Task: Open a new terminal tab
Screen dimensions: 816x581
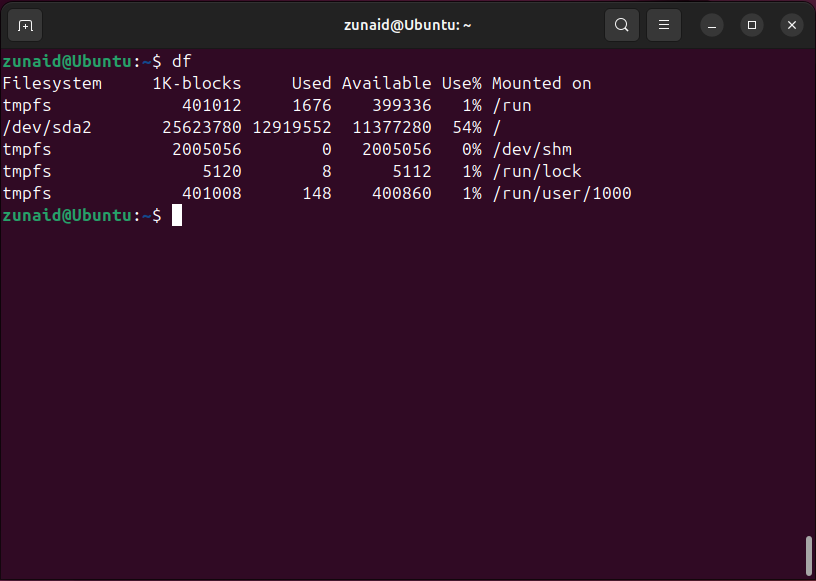Action: 26,25
